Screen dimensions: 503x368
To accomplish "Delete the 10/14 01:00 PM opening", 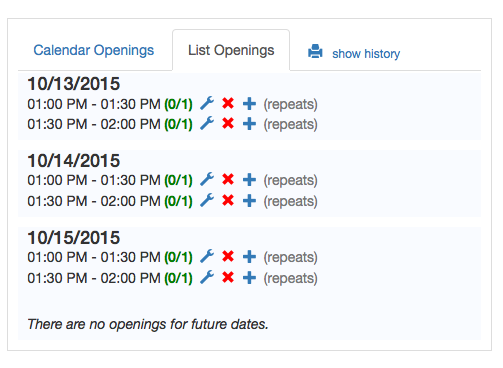I will pyautogui.click(x=228, y=179).
